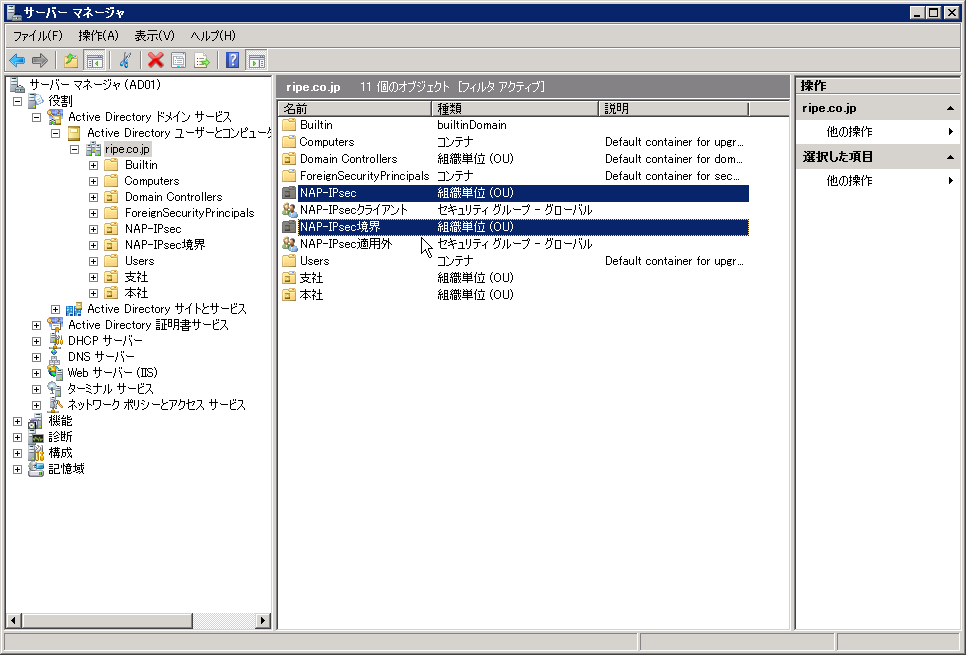Click tree pane scrollbar left arrow
This screenshot has height=655, width=966.
14,620
